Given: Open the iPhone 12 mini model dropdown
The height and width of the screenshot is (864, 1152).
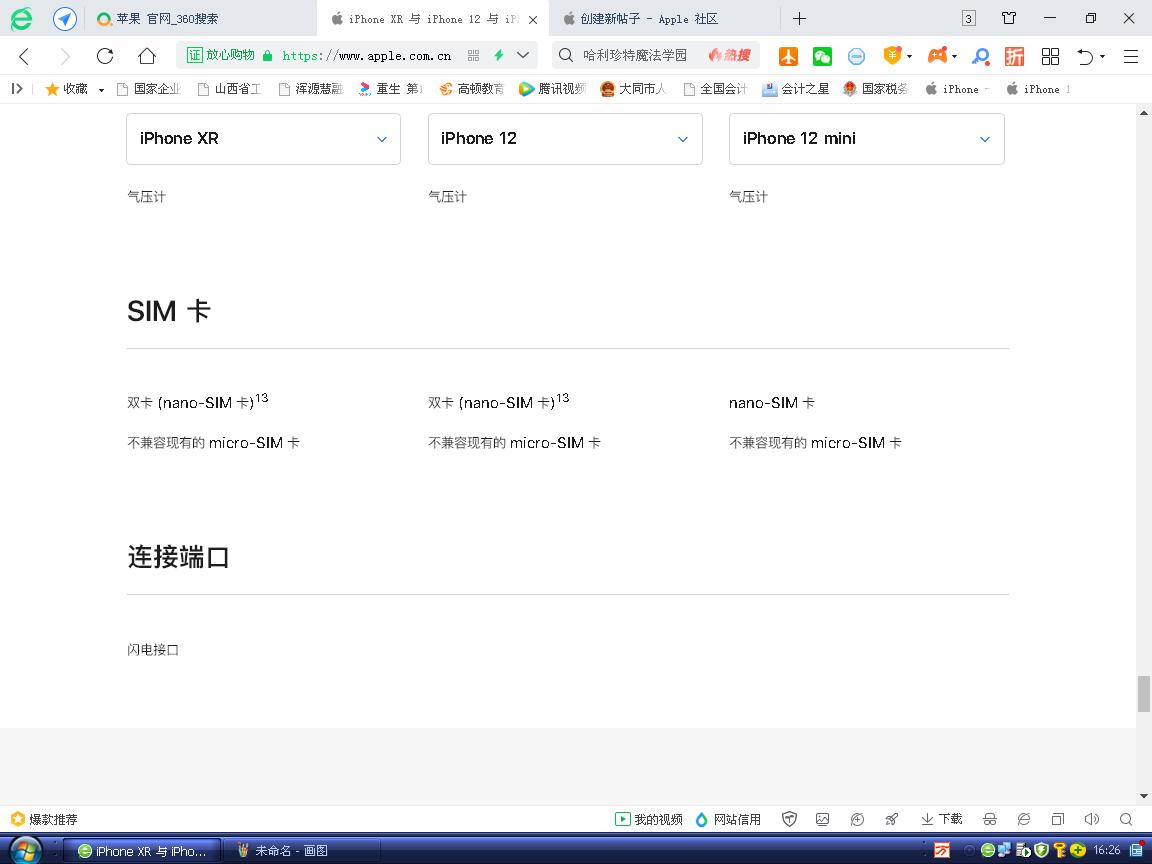Looking at the screenshot, I should pyautogui.click(x=866, y=139).
